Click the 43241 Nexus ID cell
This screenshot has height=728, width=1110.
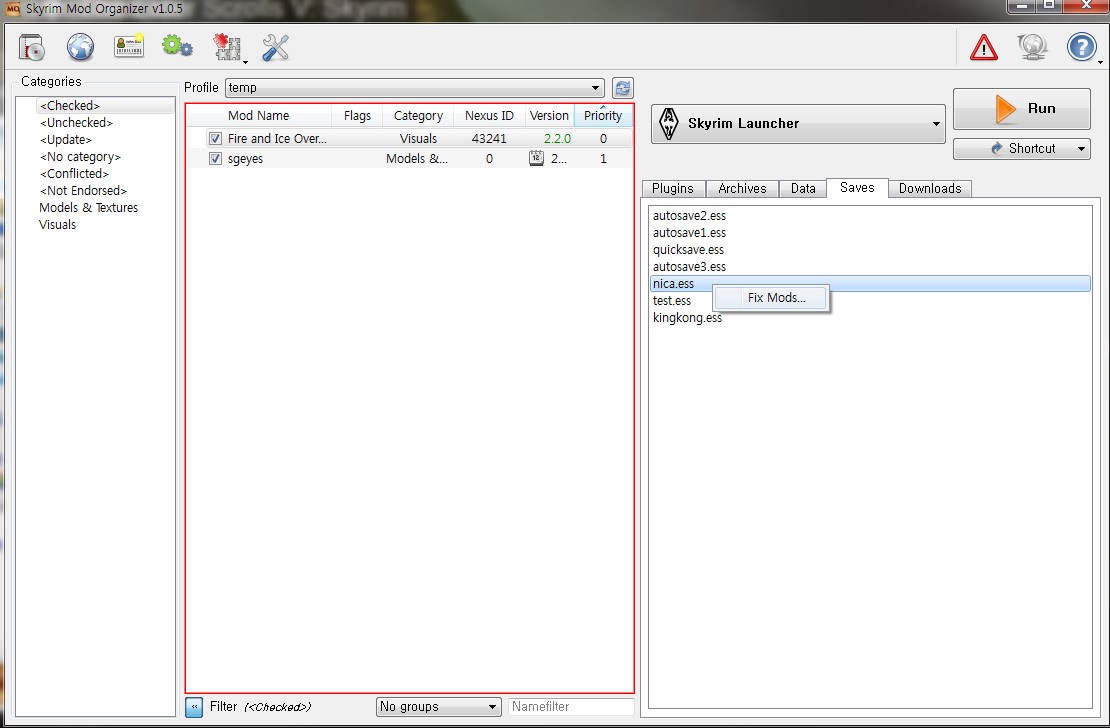click(x=489, y=139)
